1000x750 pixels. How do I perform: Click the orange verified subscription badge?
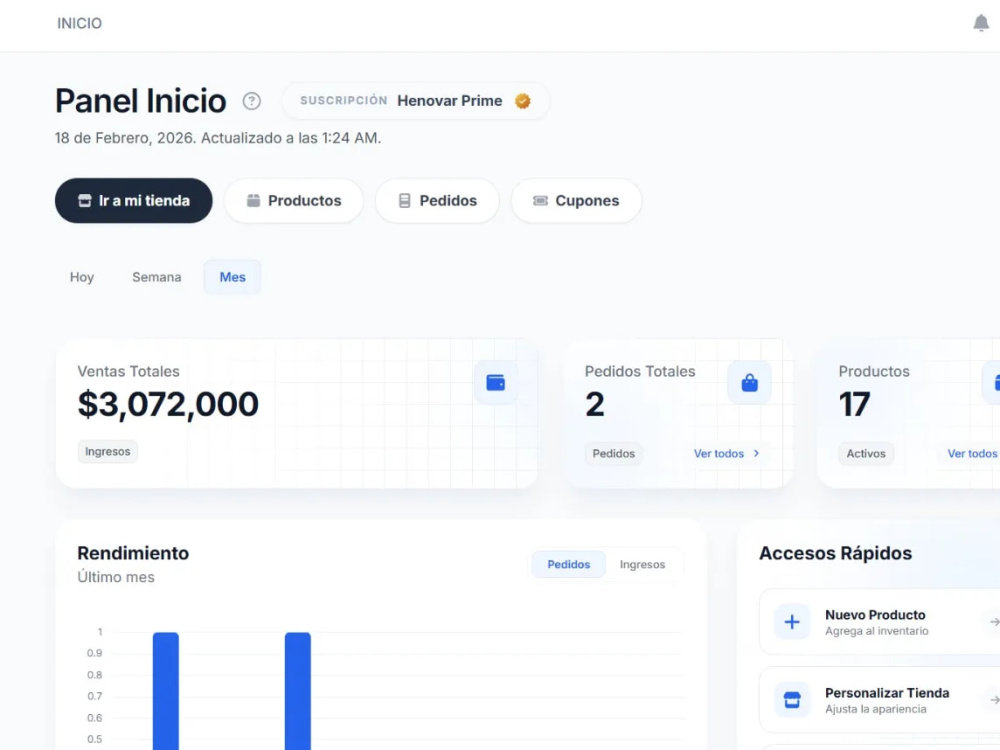point(523,101)
